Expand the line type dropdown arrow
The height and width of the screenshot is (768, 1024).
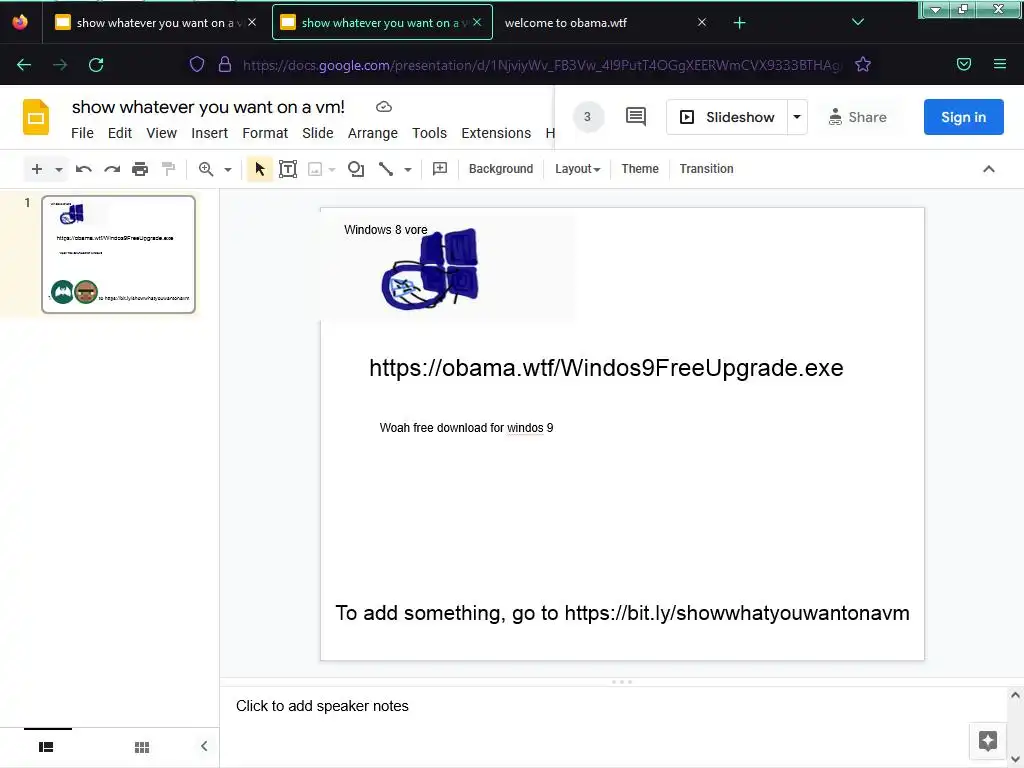[408, 170]
